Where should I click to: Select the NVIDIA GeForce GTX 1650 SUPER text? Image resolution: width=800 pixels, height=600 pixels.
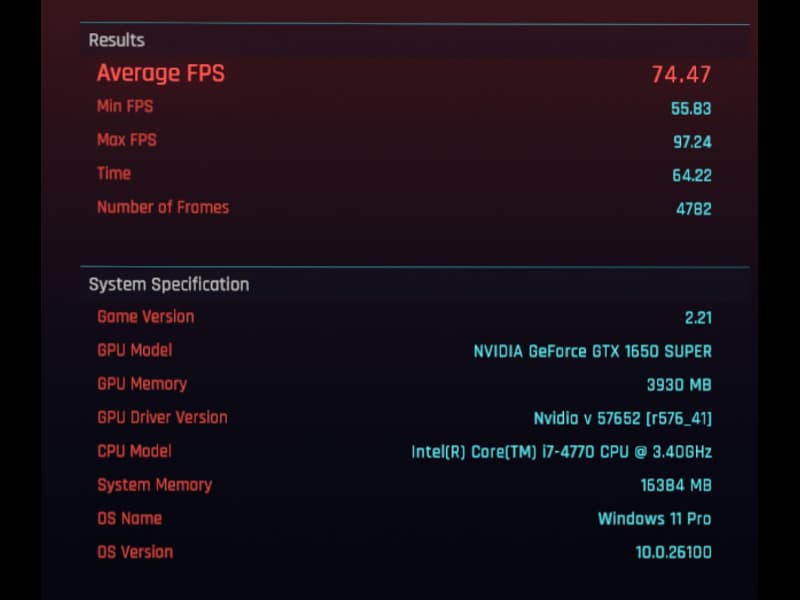pyautogui.click(x=592, y=351)
